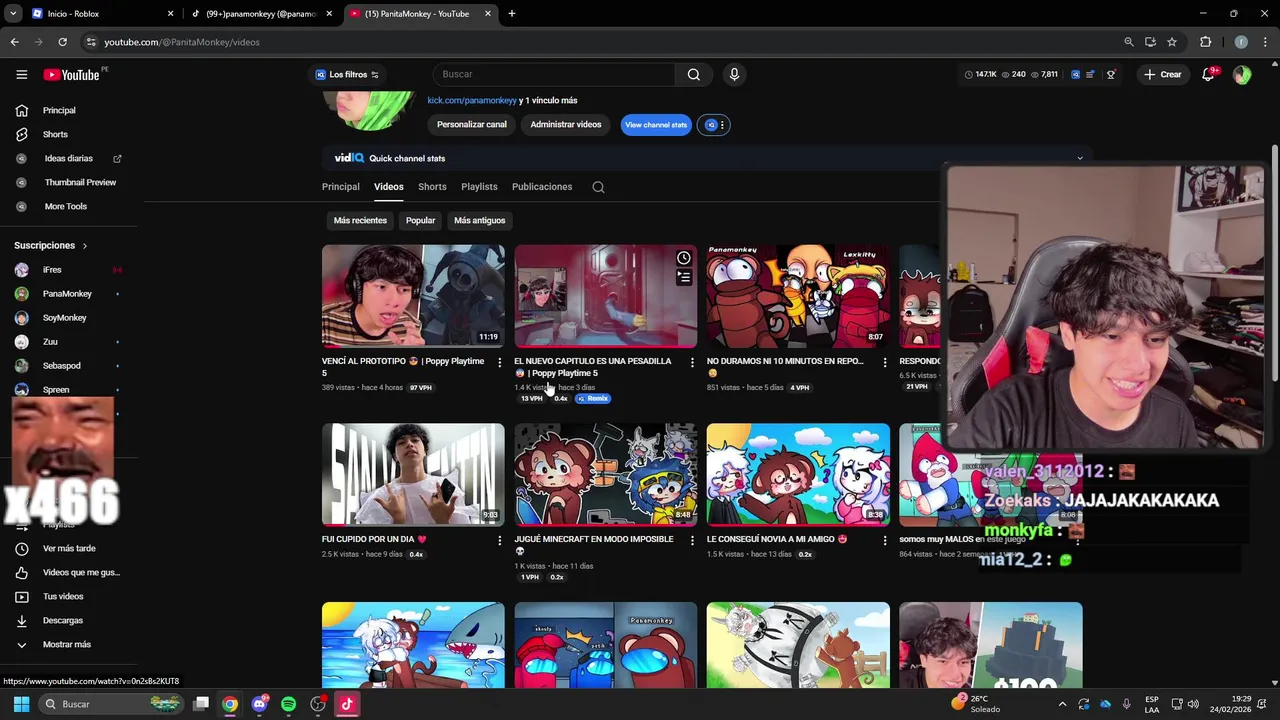The width and height of the screenshot is (1280, 720).
Task: Open Spotify from the taskbar
Action: tap(288, 704)
